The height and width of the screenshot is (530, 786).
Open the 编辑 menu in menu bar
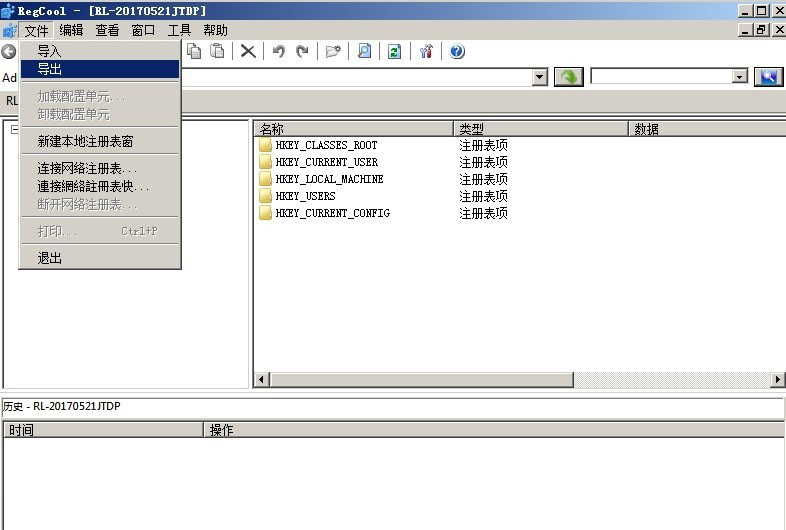[71, 30]
